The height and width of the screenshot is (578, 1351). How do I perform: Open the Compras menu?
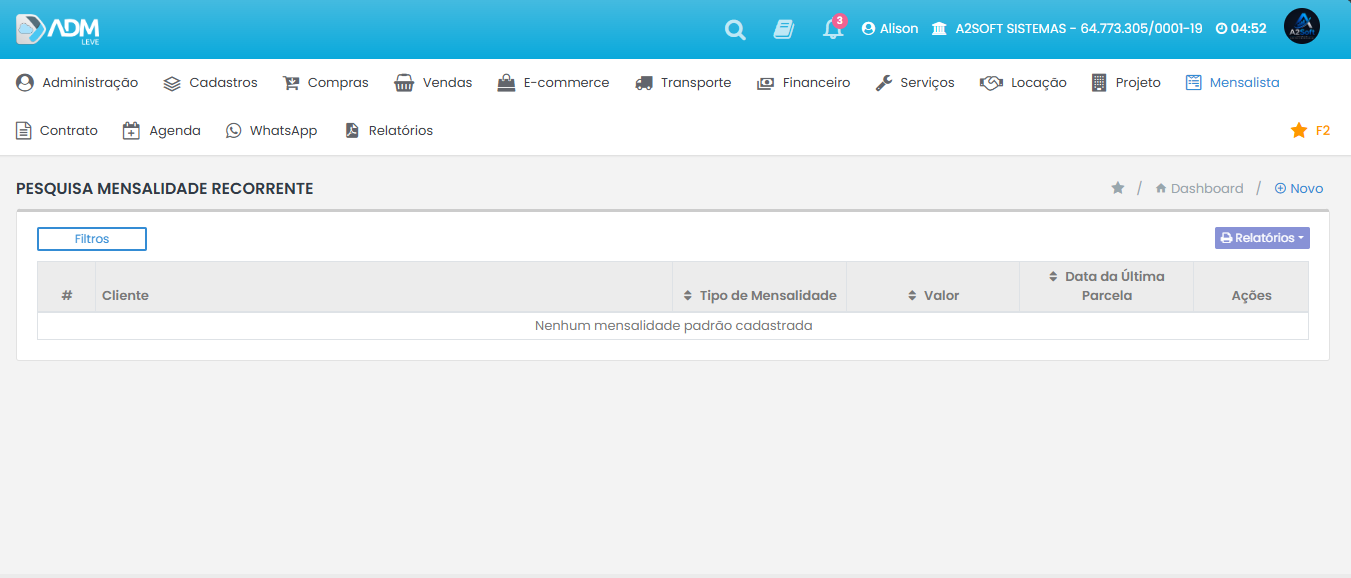point(326,83)
